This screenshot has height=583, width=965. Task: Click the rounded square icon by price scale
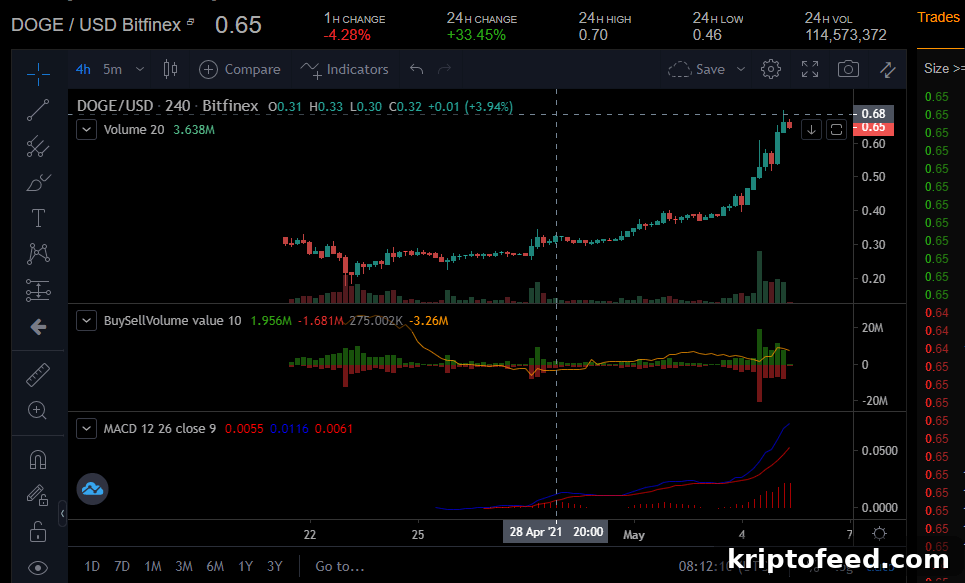[x=836, y=129]
